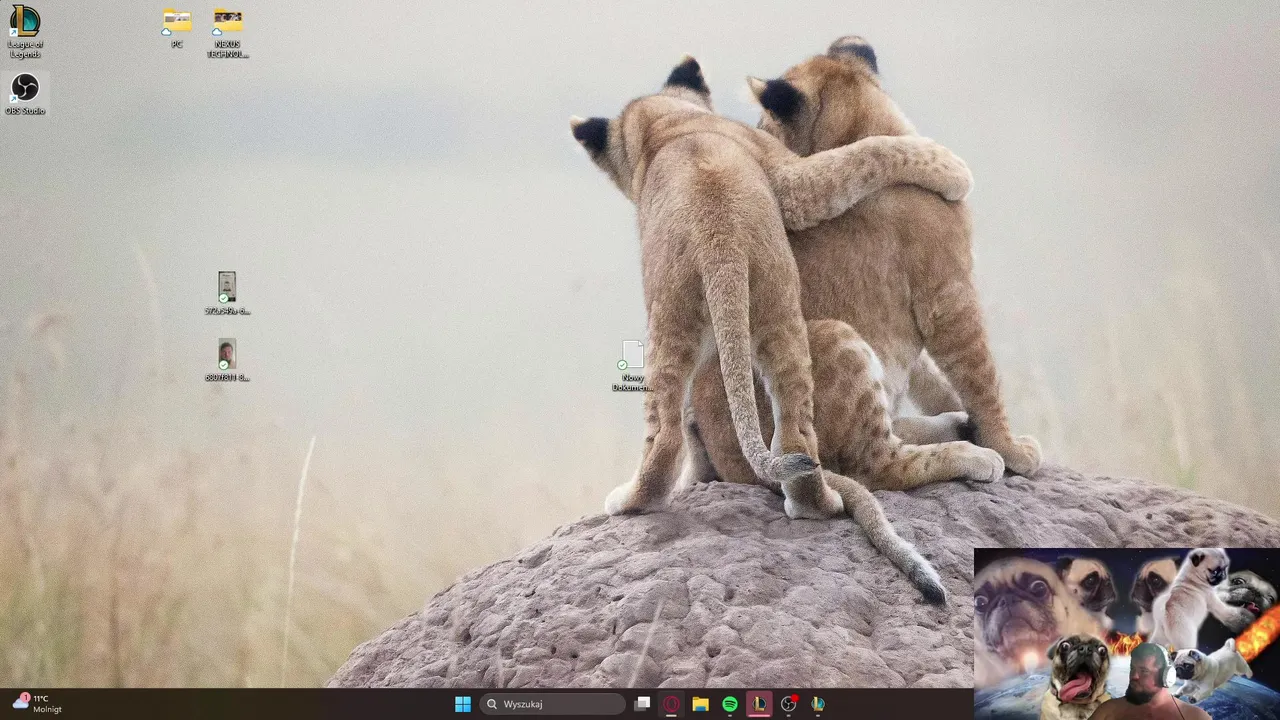Screen dimensions: 1280x720
Task: Open the Windows Start menu
Action: click(463, 704)
